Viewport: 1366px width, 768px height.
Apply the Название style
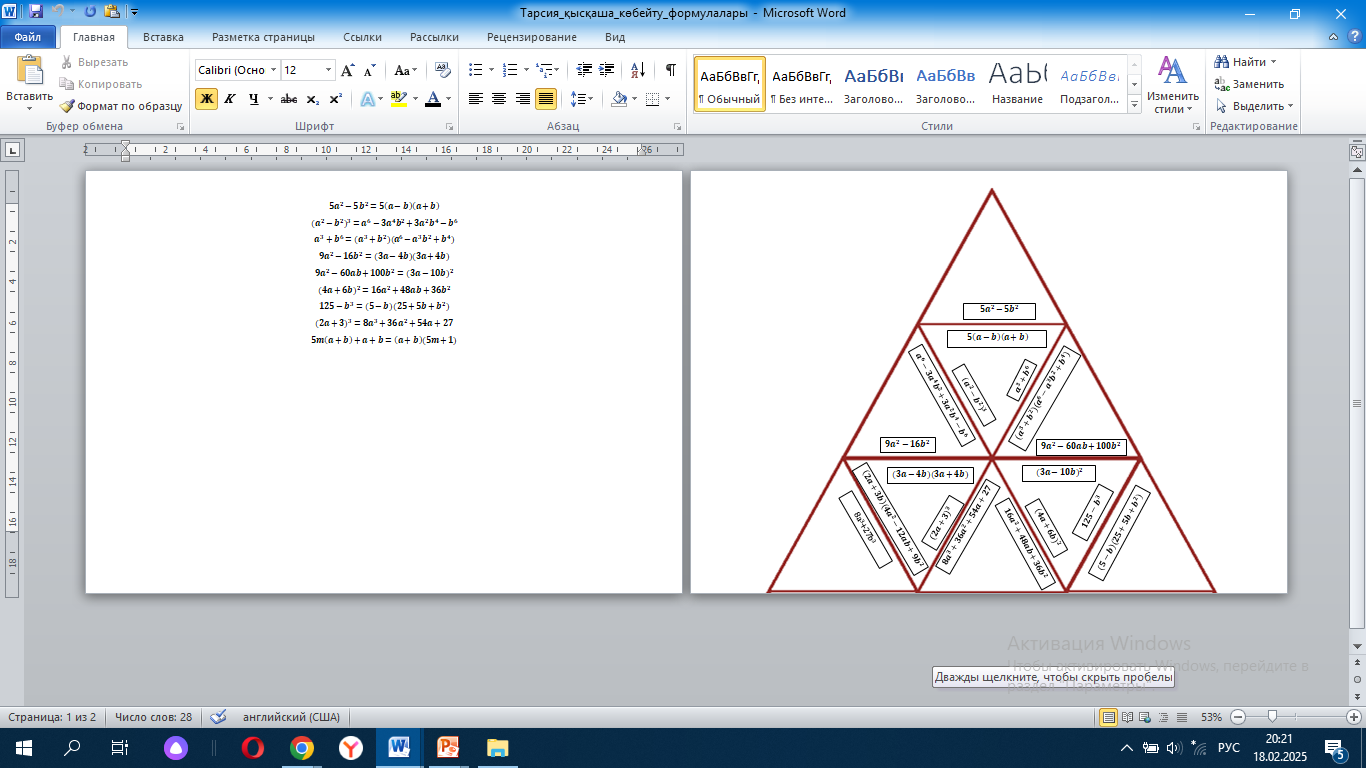[x=1018, y=84]
